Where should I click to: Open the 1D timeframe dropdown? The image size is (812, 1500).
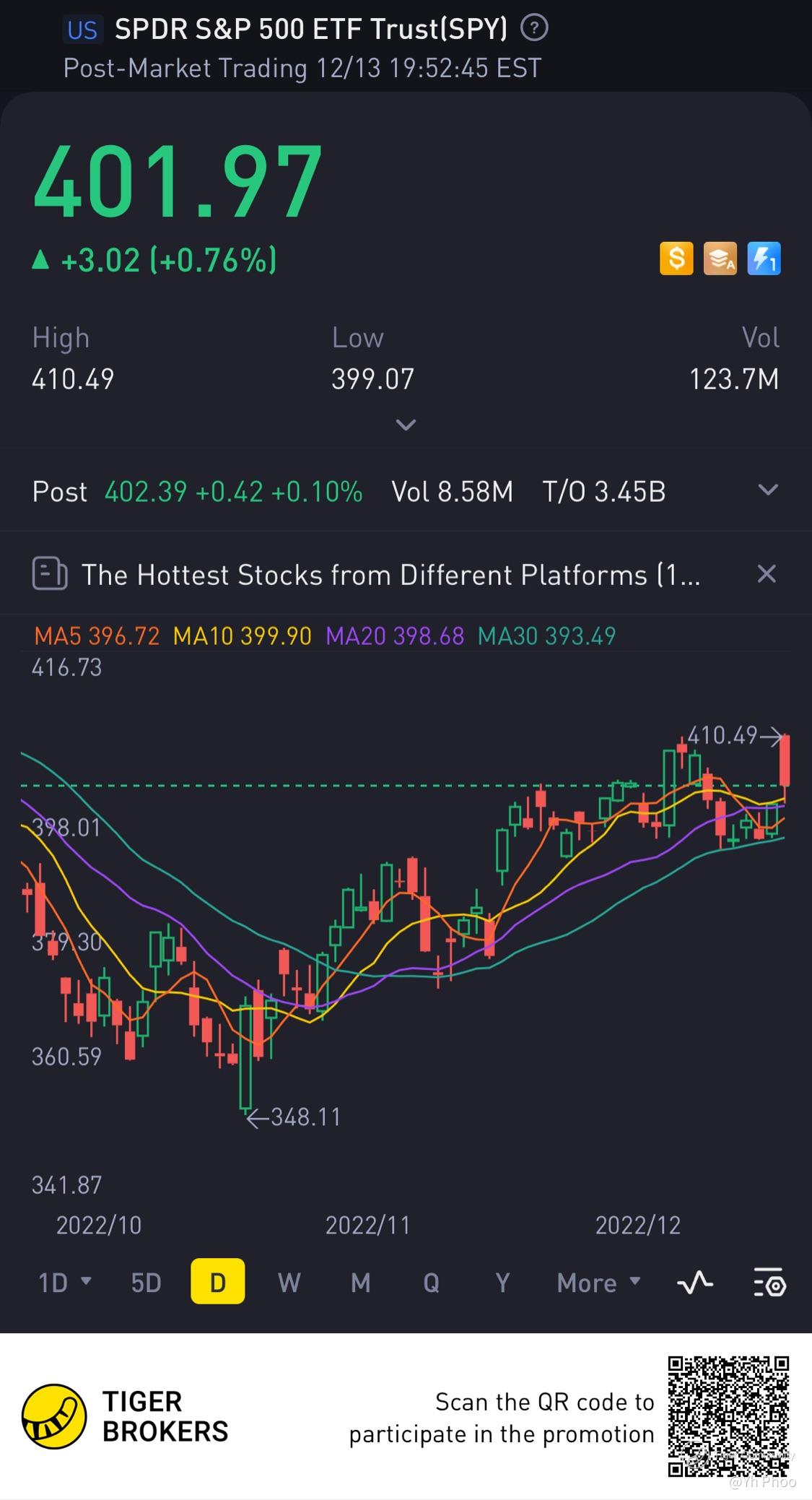(x=64, y=1283)
